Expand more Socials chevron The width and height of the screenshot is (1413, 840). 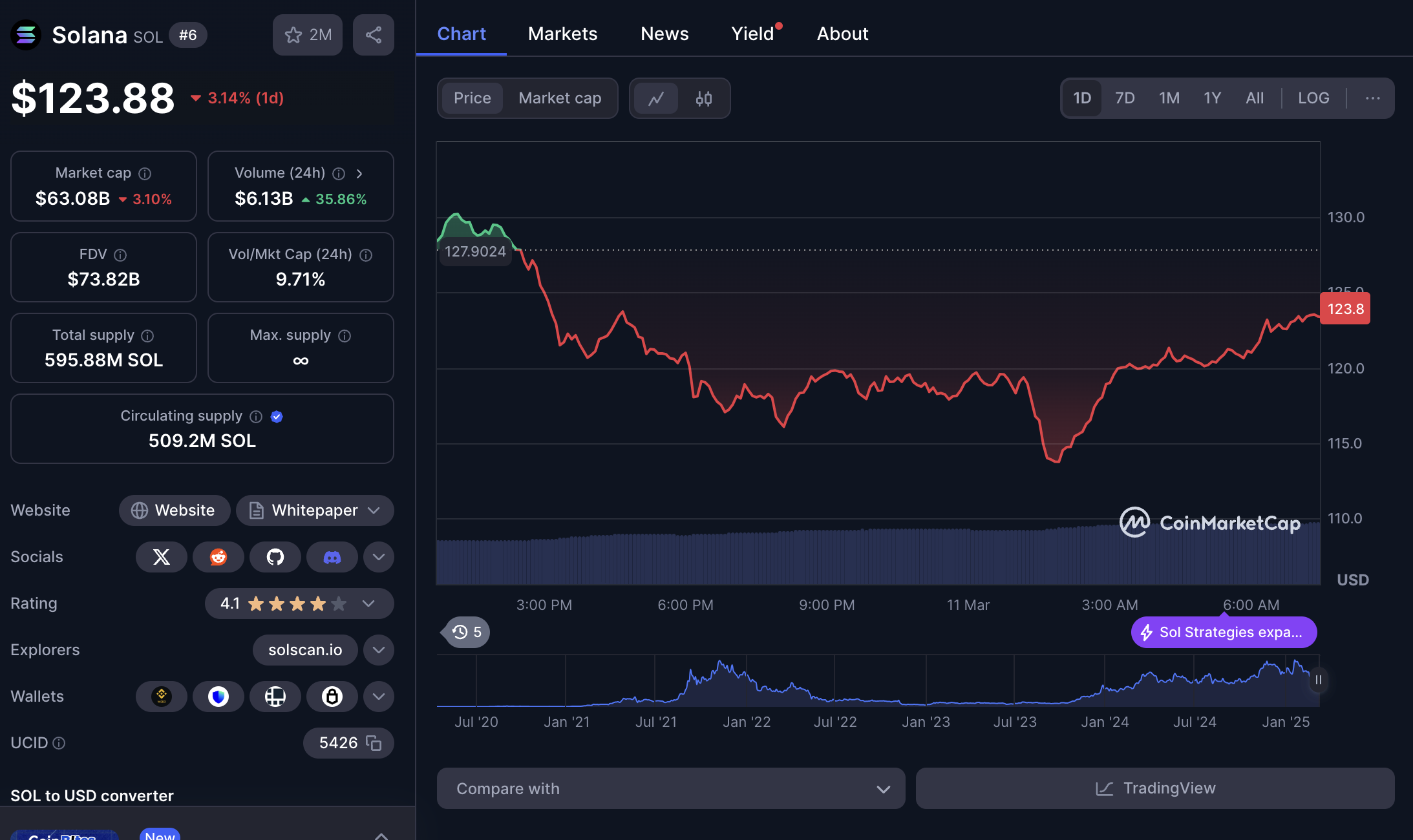coord(379,557)
